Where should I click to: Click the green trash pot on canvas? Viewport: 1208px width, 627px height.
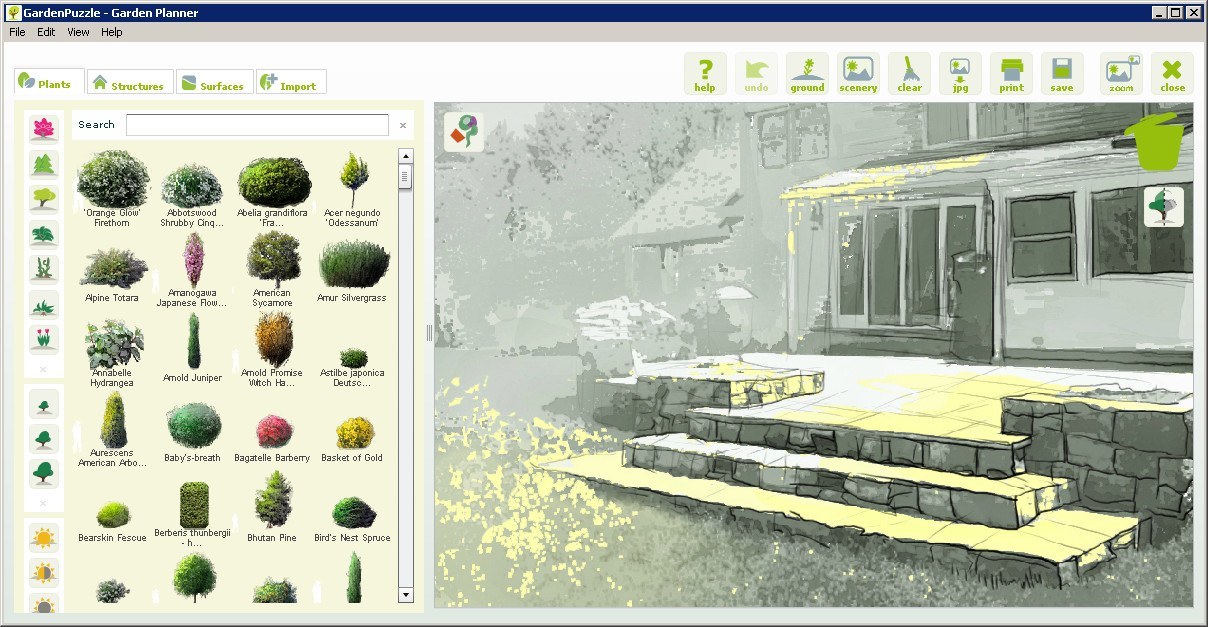1156,142
